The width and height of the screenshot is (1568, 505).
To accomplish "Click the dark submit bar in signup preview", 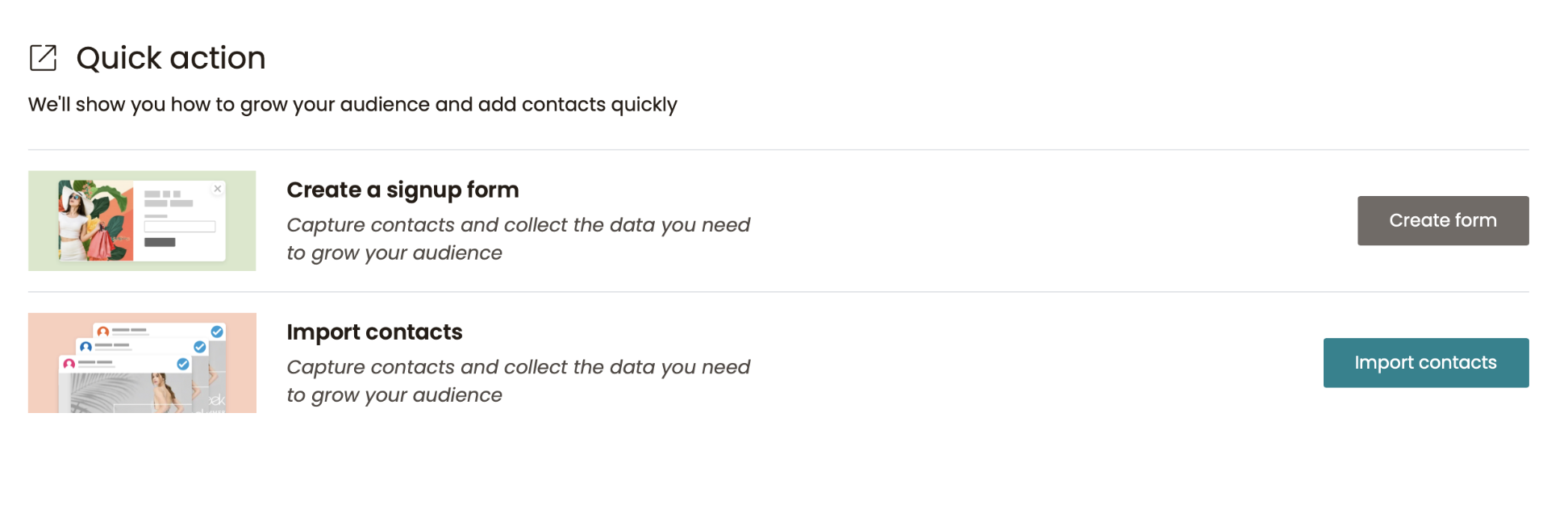I will tap(160, 242).
